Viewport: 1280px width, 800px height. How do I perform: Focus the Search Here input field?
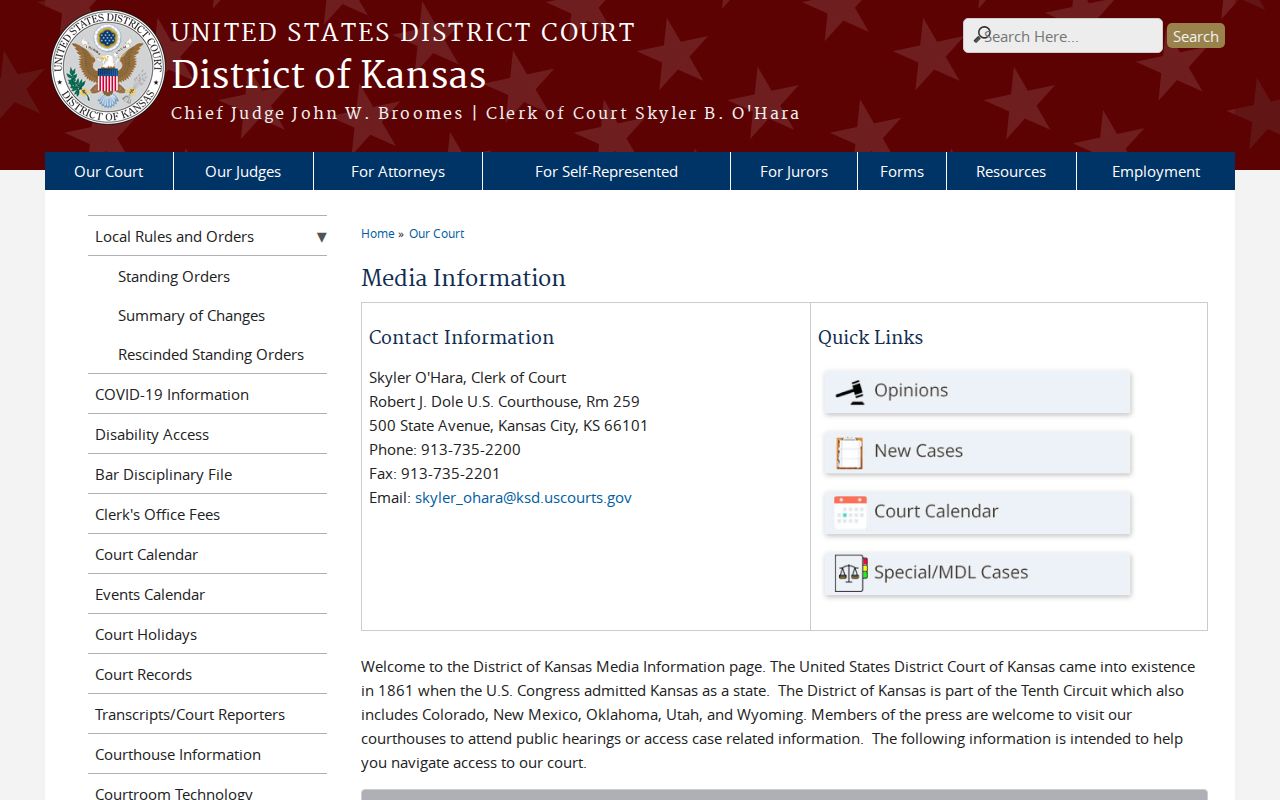click(1063, 36)
